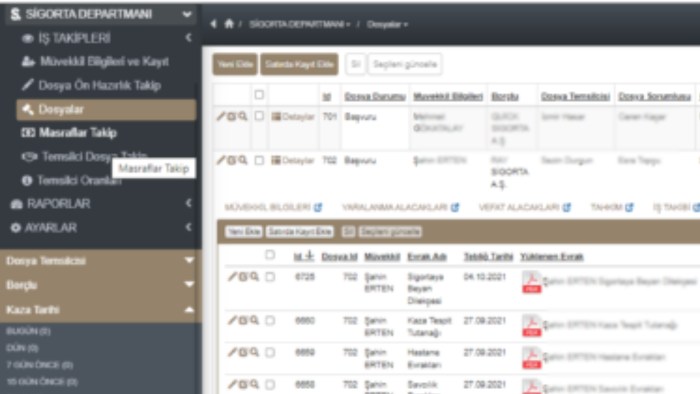Viewport: 700px width, 394px height.
Task: Sort by Dosya Durumu column header
Action: tap(375, 96)
